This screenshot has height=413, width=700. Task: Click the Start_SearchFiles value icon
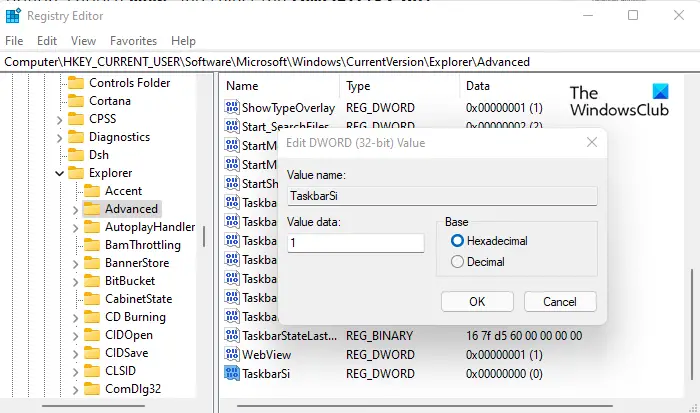(232, 126)
